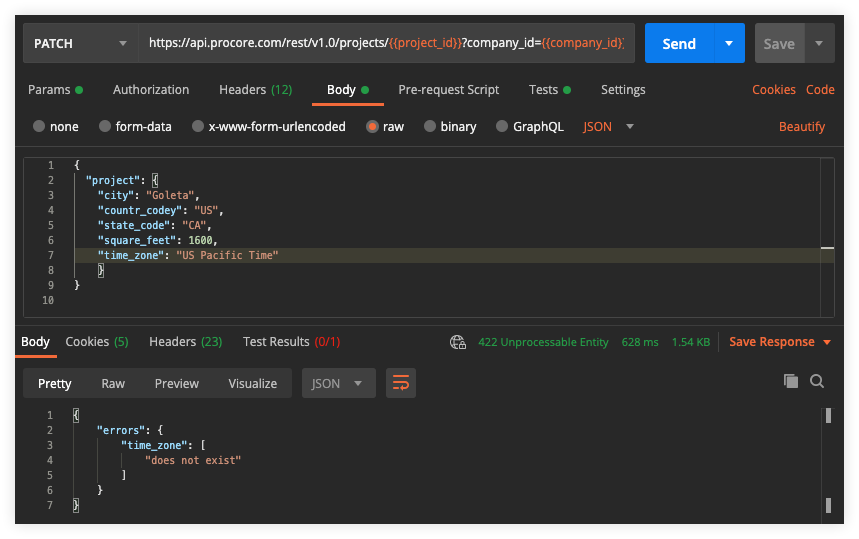Click the blue Send button
This screenshot has width=859, height=539.
679,43
